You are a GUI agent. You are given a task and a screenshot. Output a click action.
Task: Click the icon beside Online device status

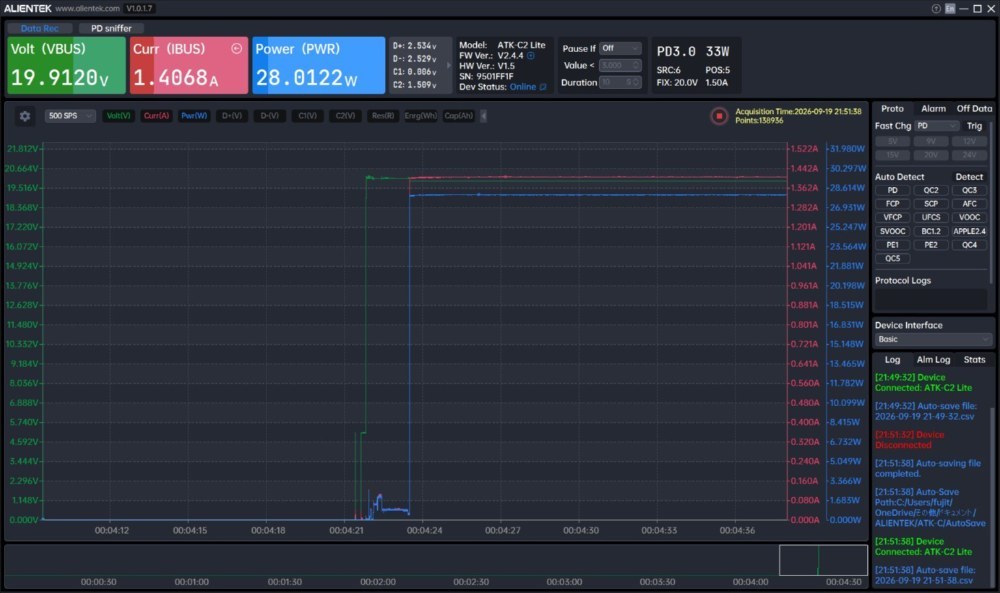pyautogui.click(x=543, y=87)
